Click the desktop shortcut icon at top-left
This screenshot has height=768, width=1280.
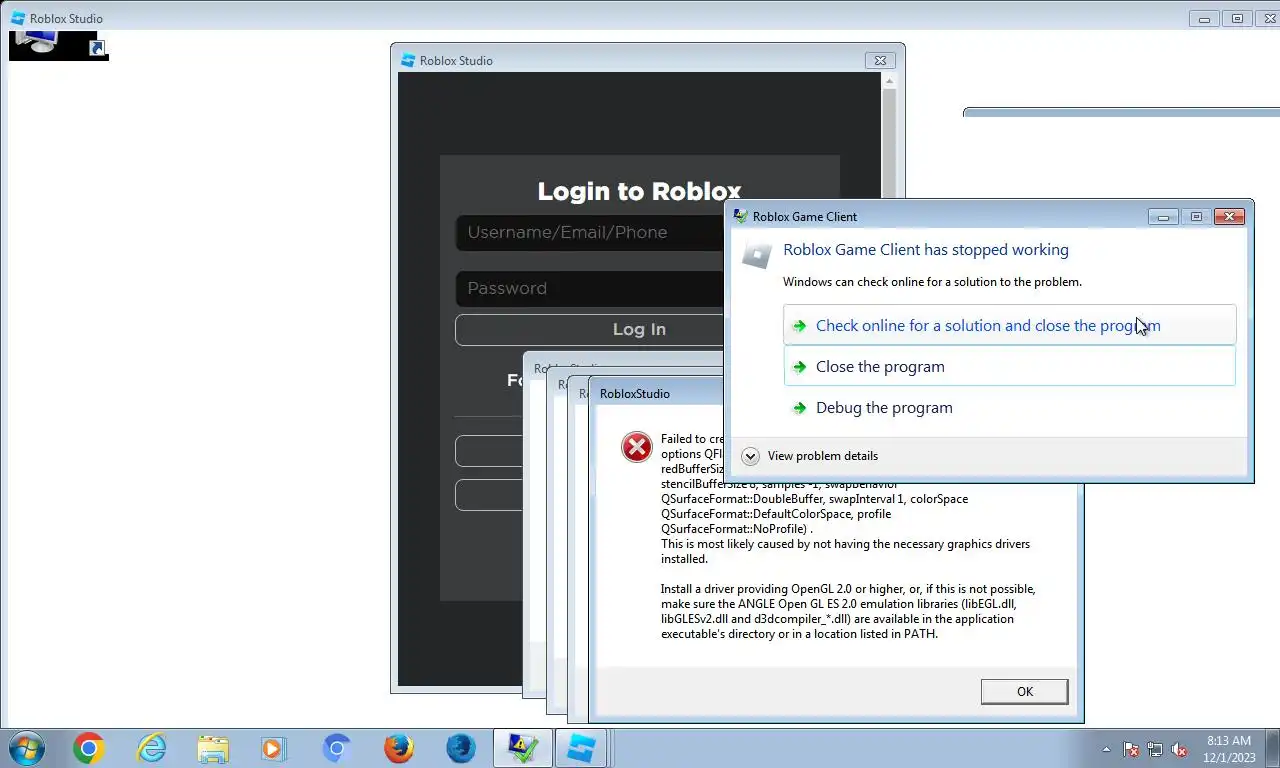pyautogui.click(x=59, y=45)
